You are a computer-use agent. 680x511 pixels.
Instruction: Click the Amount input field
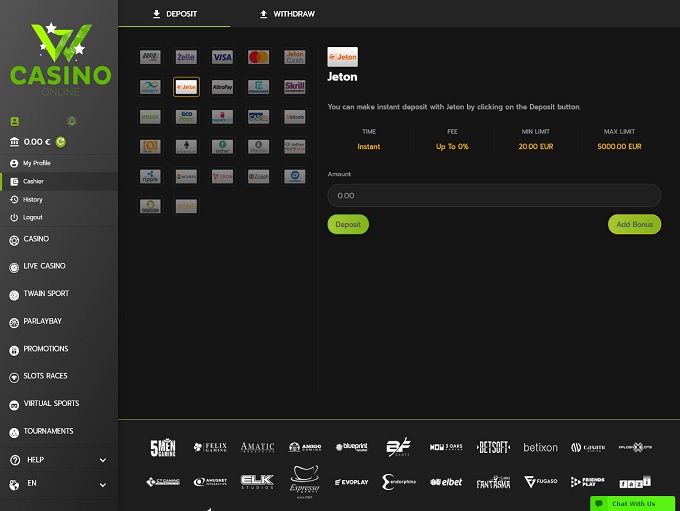pyautogui.click(x=494, y=196)
